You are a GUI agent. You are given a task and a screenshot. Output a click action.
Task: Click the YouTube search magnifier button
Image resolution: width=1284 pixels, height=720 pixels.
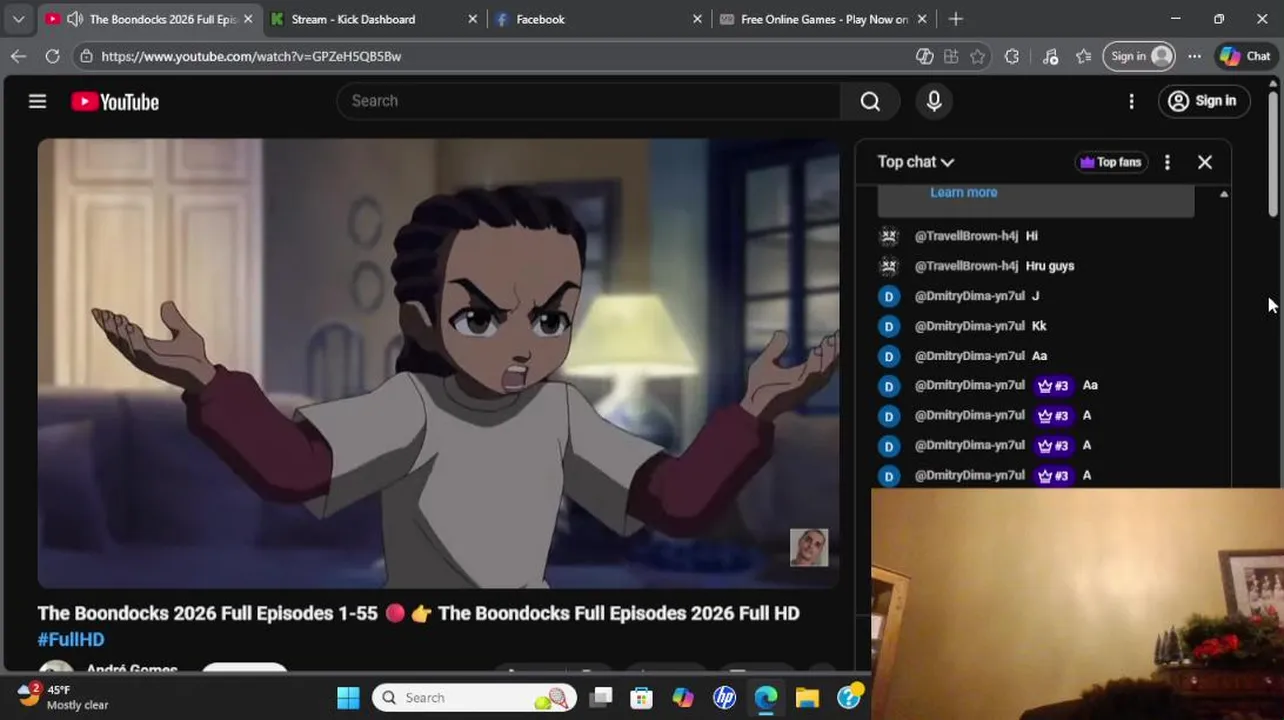870,101
